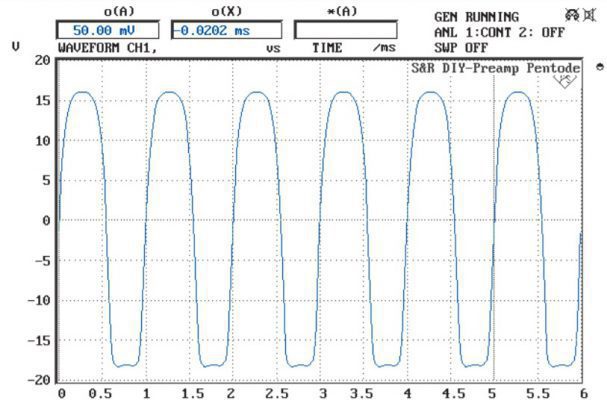Click the diamond cursor marker under Pentode
607x400 pixels.
[x=565, y=81]
